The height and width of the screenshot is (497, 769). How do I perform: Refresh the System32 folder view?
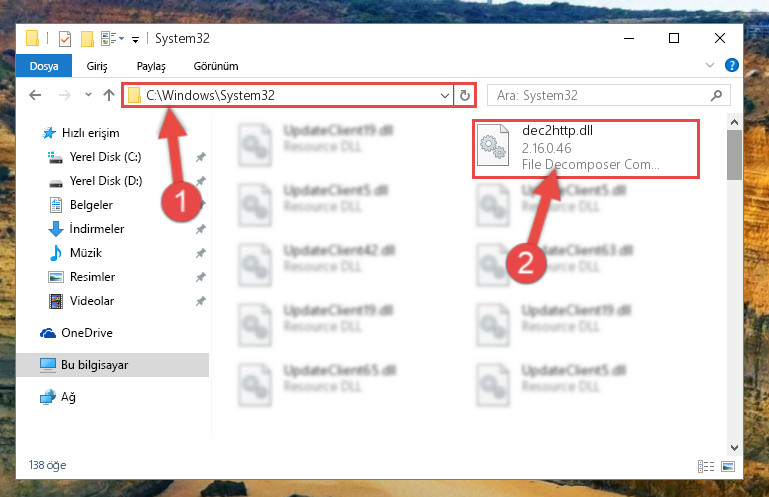465,95
